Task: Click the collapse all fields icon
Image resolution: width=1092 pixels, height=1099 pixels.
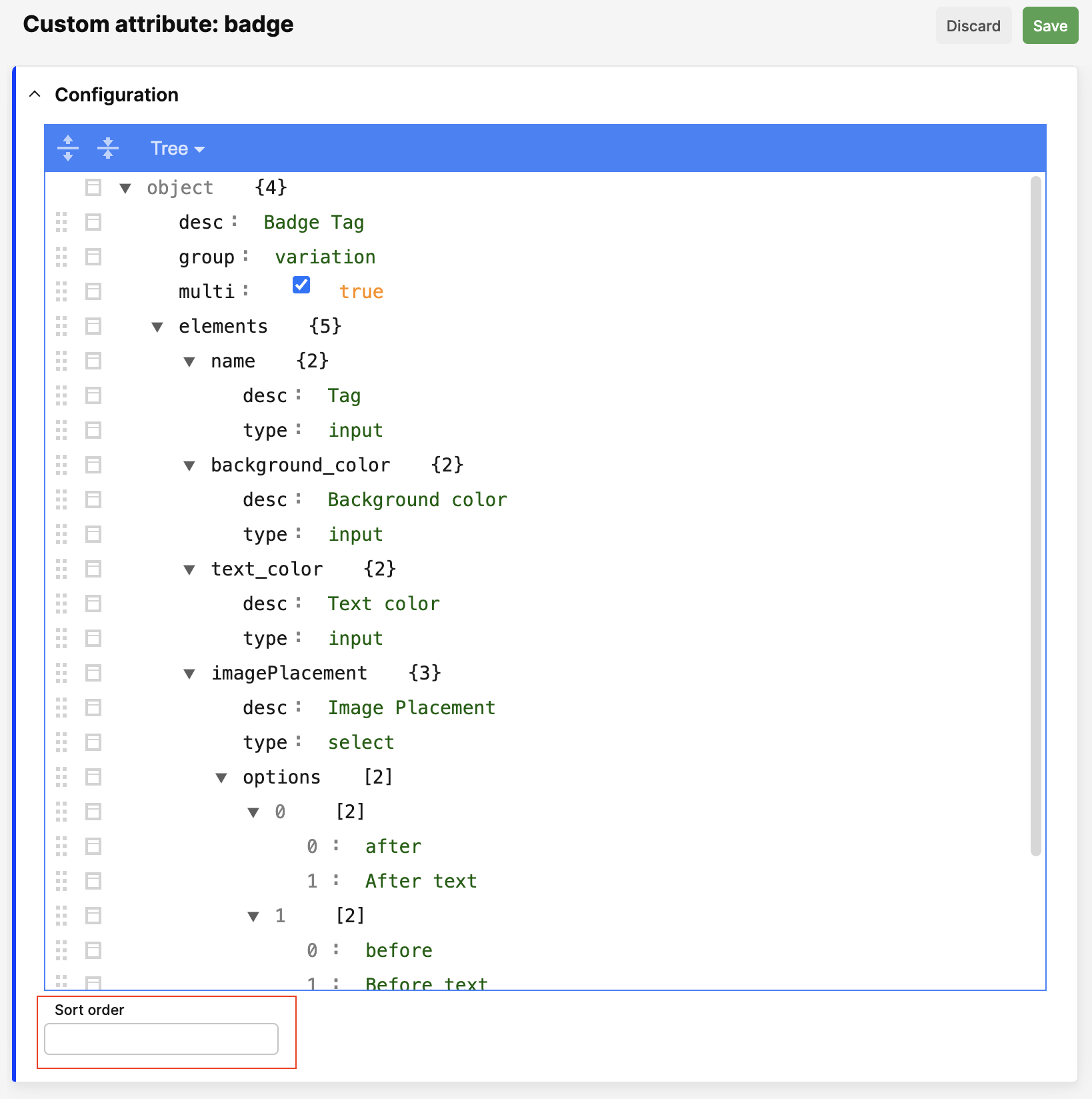Action: 107,148
